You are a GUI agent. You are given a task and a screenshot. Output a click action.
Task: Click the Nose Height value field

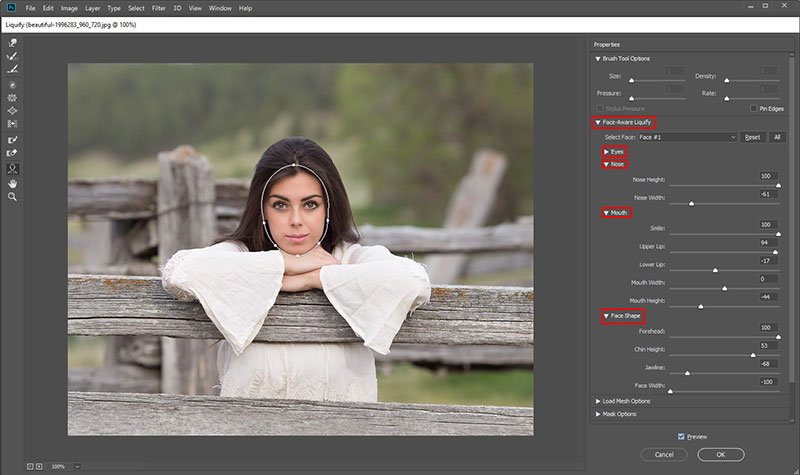pyautogui.click(x=769, y=176)
